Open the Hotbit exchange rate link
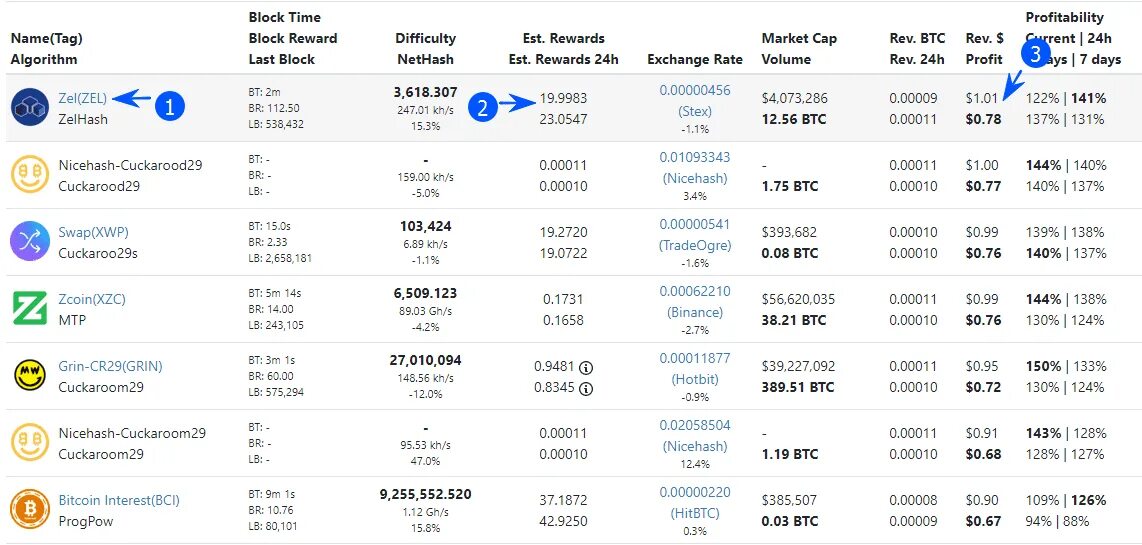The width and height of the screenshot is (1142, 545). [x=695, y=379]
